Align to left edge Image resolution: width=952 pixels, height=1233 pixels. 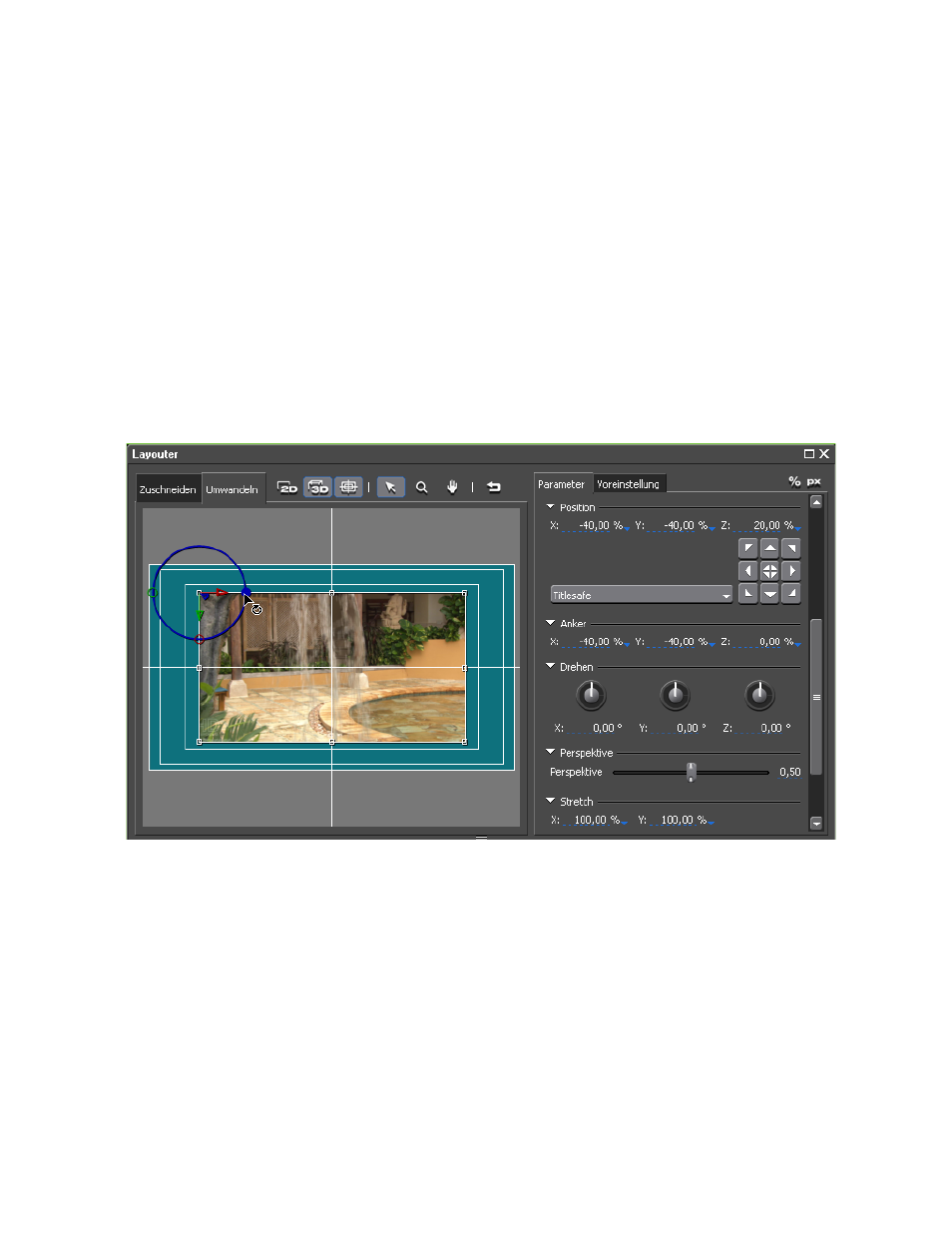tap(748, 571)
